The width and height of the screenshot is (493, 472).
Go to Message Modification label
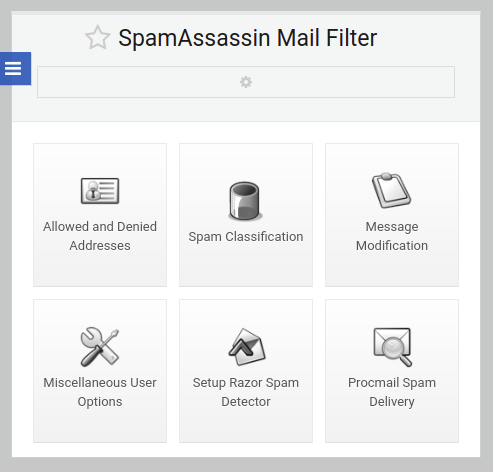392,236
